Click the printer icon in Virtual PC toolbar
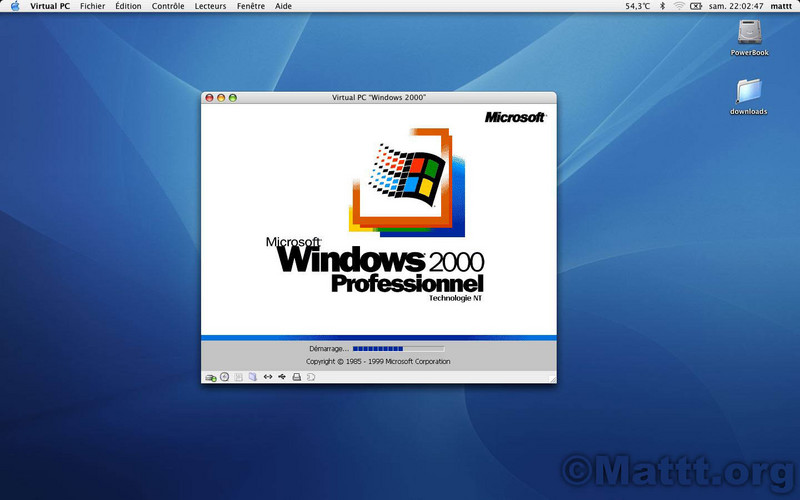Screen dimensions: 800x500 click(x=296, y=377)
